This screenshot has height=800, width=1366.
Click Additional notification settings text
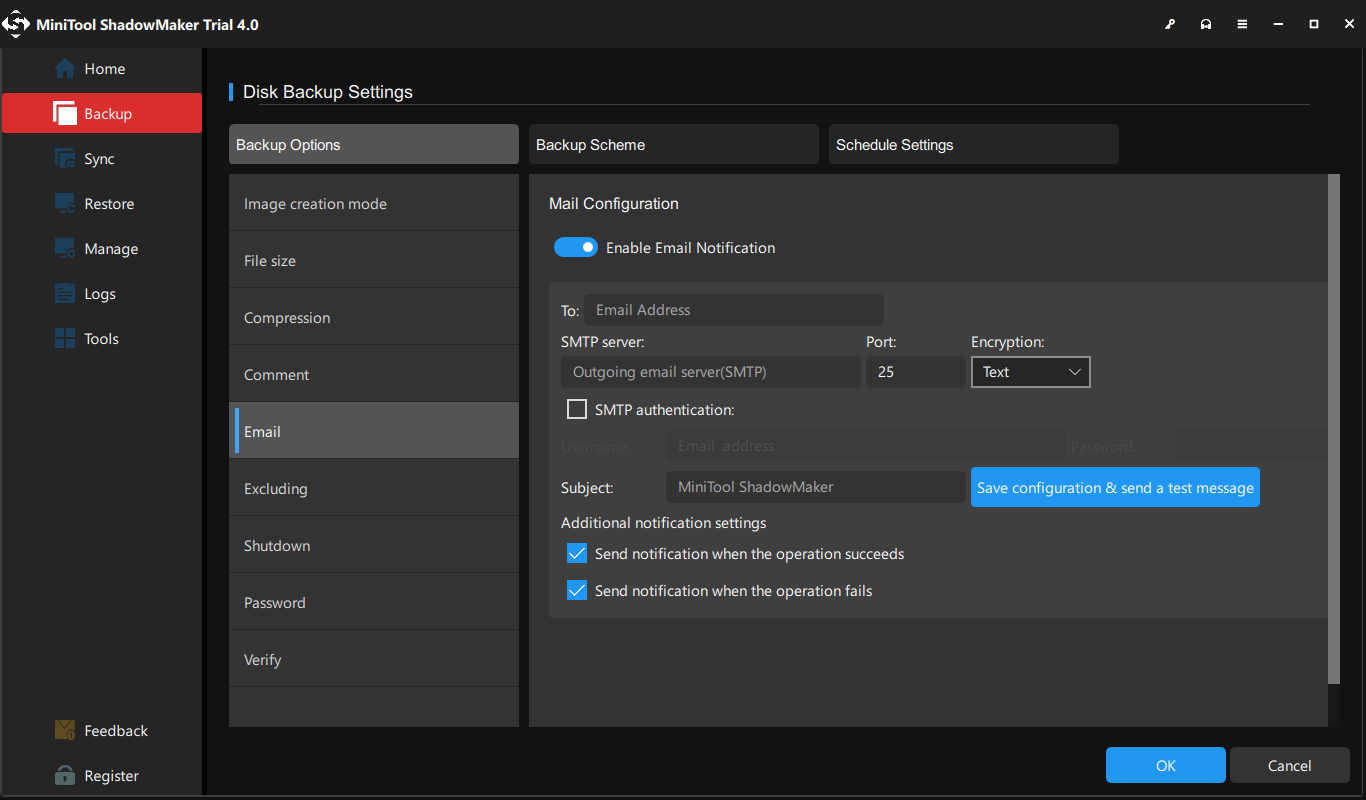[664, 523]
